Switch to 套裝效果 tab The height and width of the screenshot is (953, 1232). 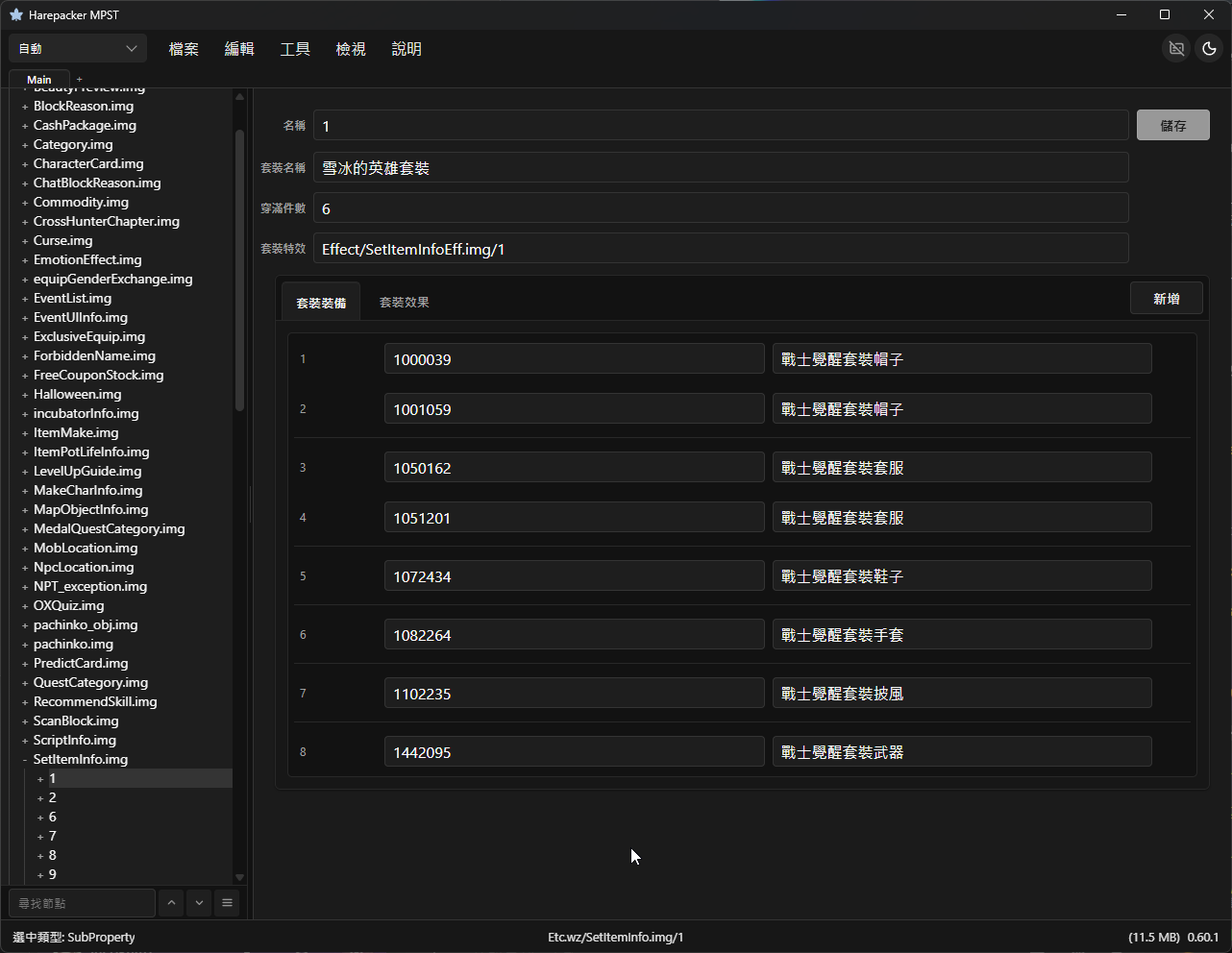click(405, 302)
